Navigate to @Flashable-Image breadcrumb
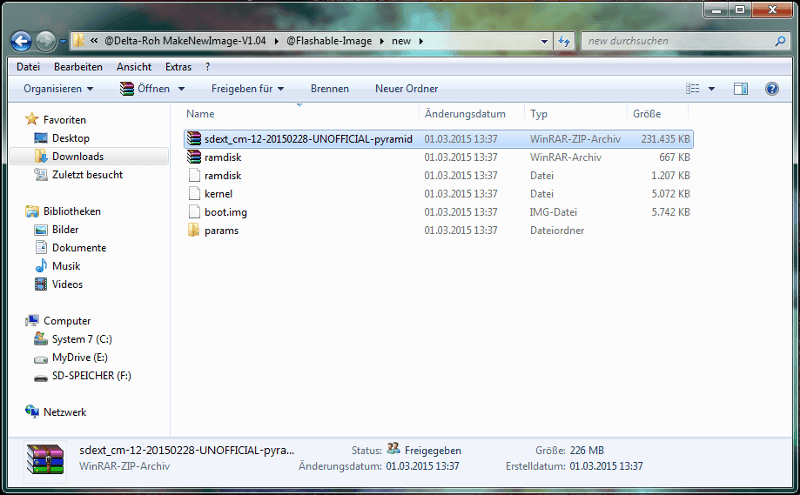The height and width of the screenshot is (495, 800). pyautogui.click(x=329, y=41)
